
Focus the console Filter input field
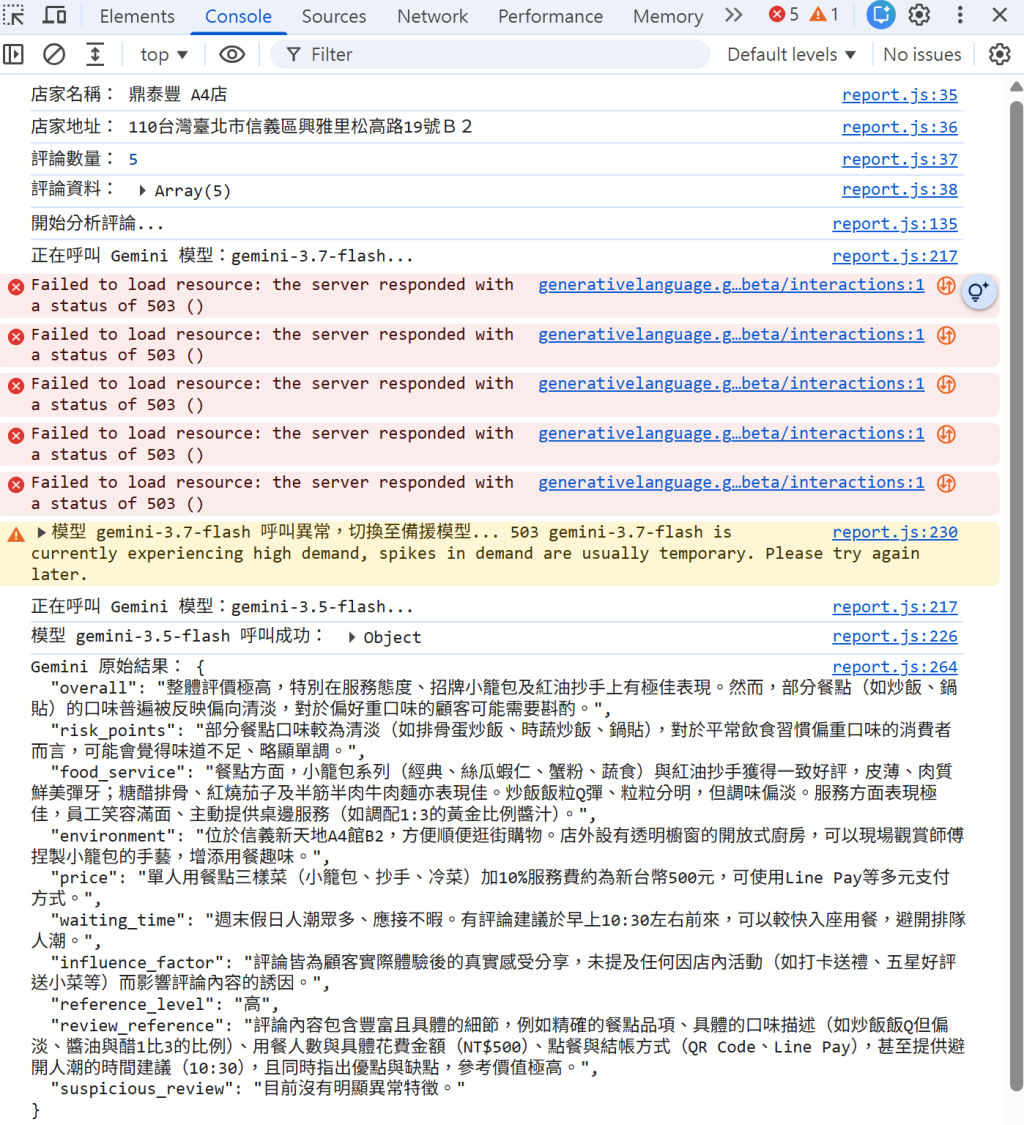click(x=490, y=55)
